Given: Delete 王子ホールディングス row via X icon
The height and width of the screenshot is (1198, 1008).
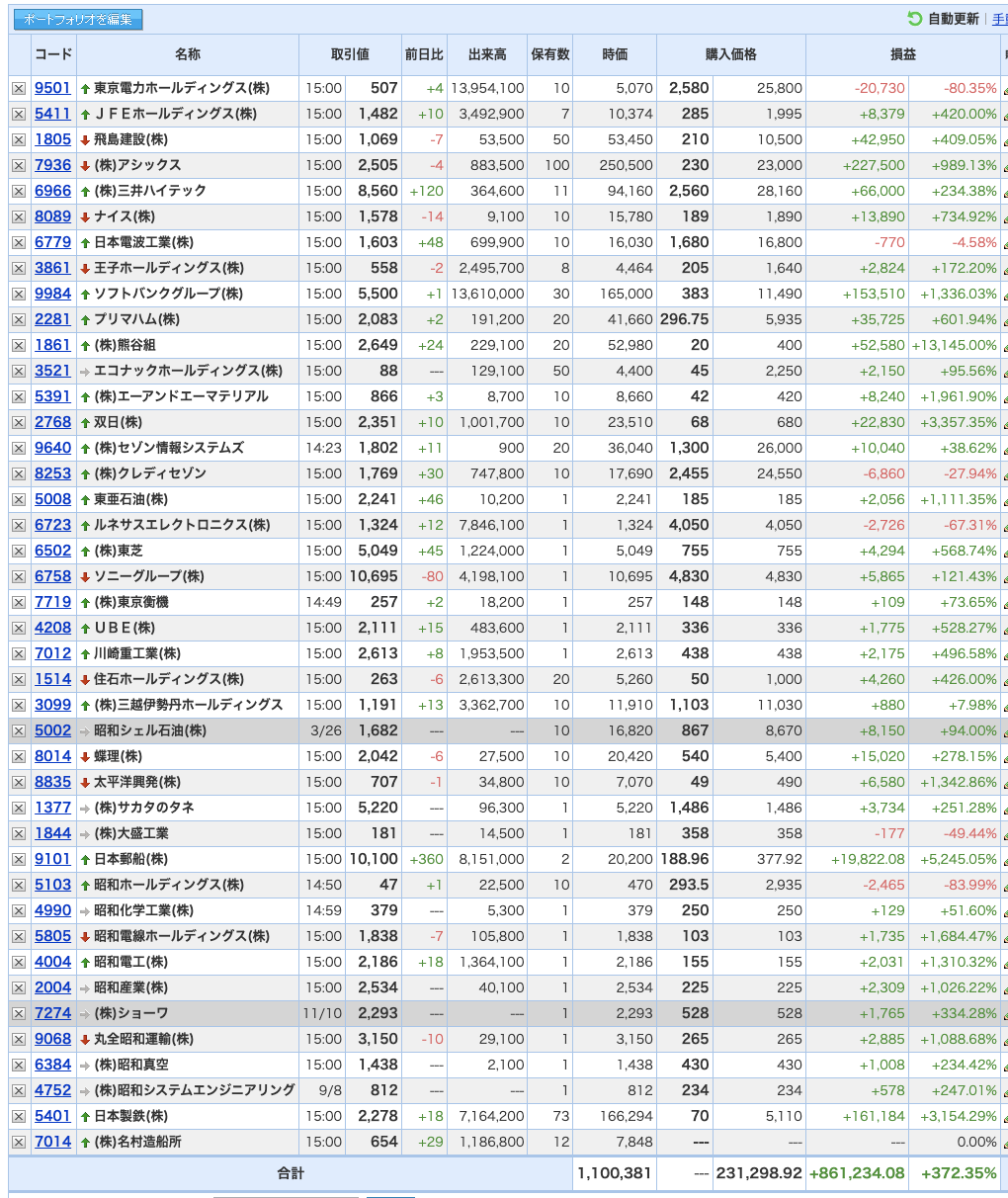Looking at the screenshot, I should point(19,268).
